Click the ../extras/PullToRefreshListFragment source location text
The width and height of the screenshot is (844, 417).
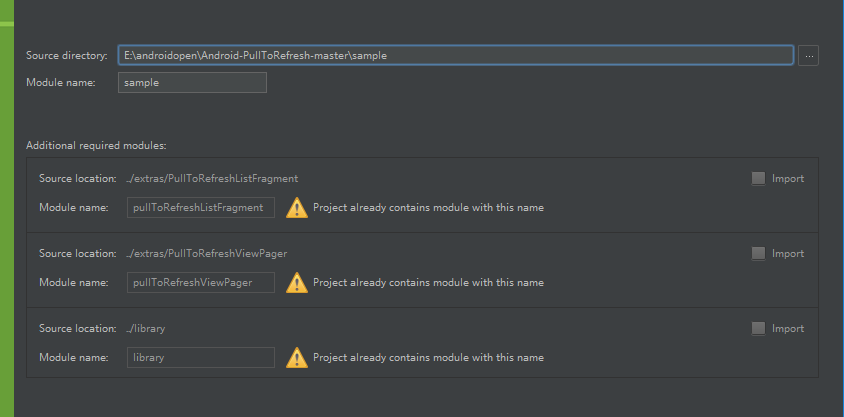pyautogui.click(x=212, y=178)
